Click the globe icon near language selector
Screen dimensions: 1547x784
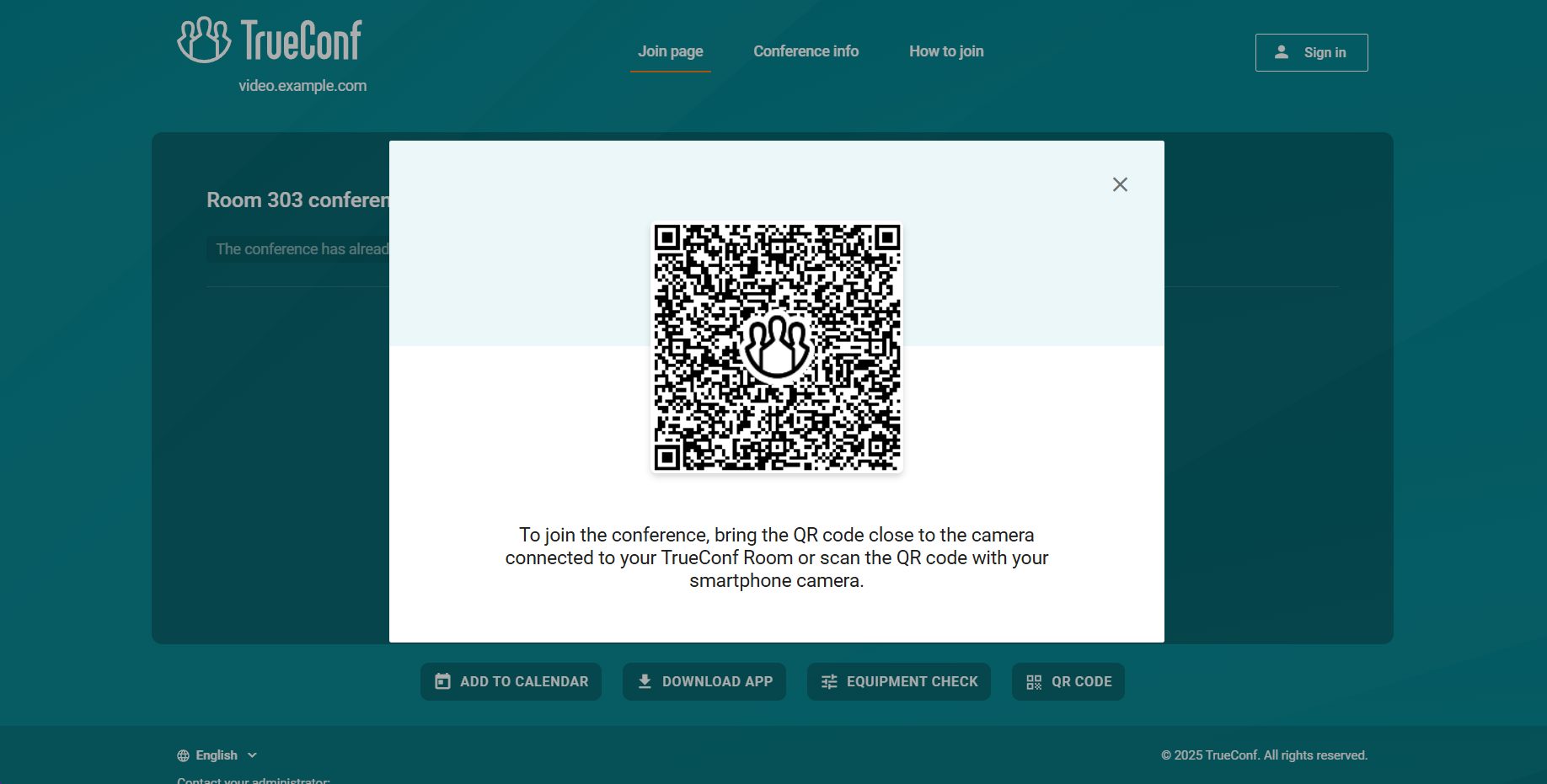point(183,755)
